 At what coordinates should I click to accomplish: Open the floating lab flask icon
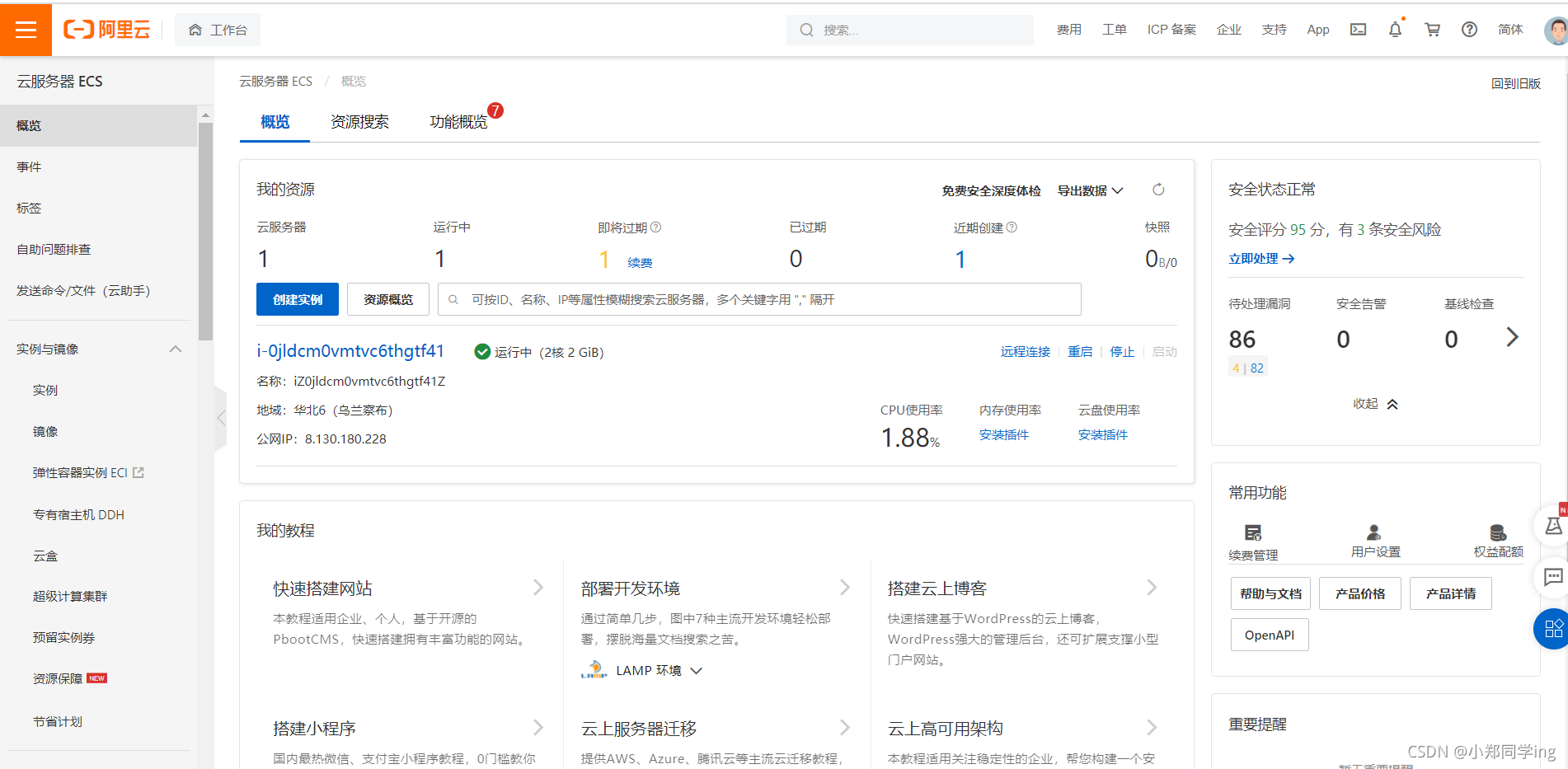pyautogui.click(x=1552, y=525)
